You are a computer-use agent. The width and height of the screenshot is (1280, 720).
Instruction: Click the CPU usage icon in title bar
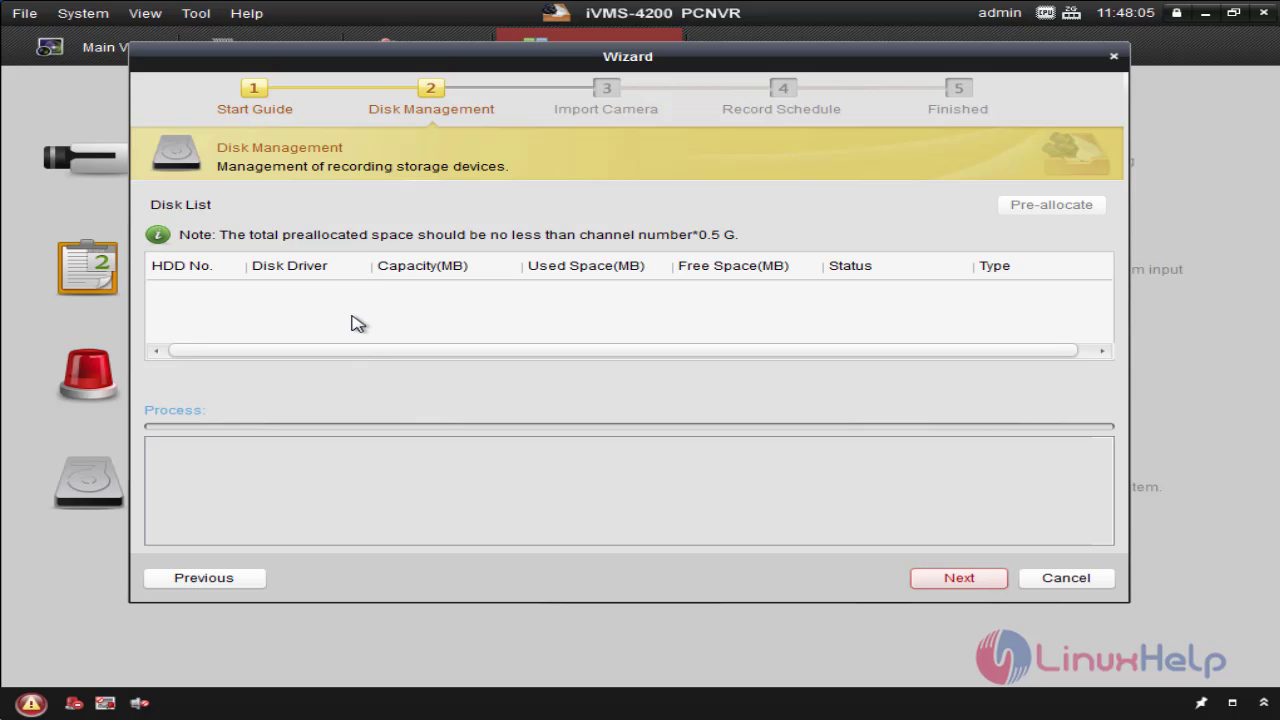pos(1046,13)
